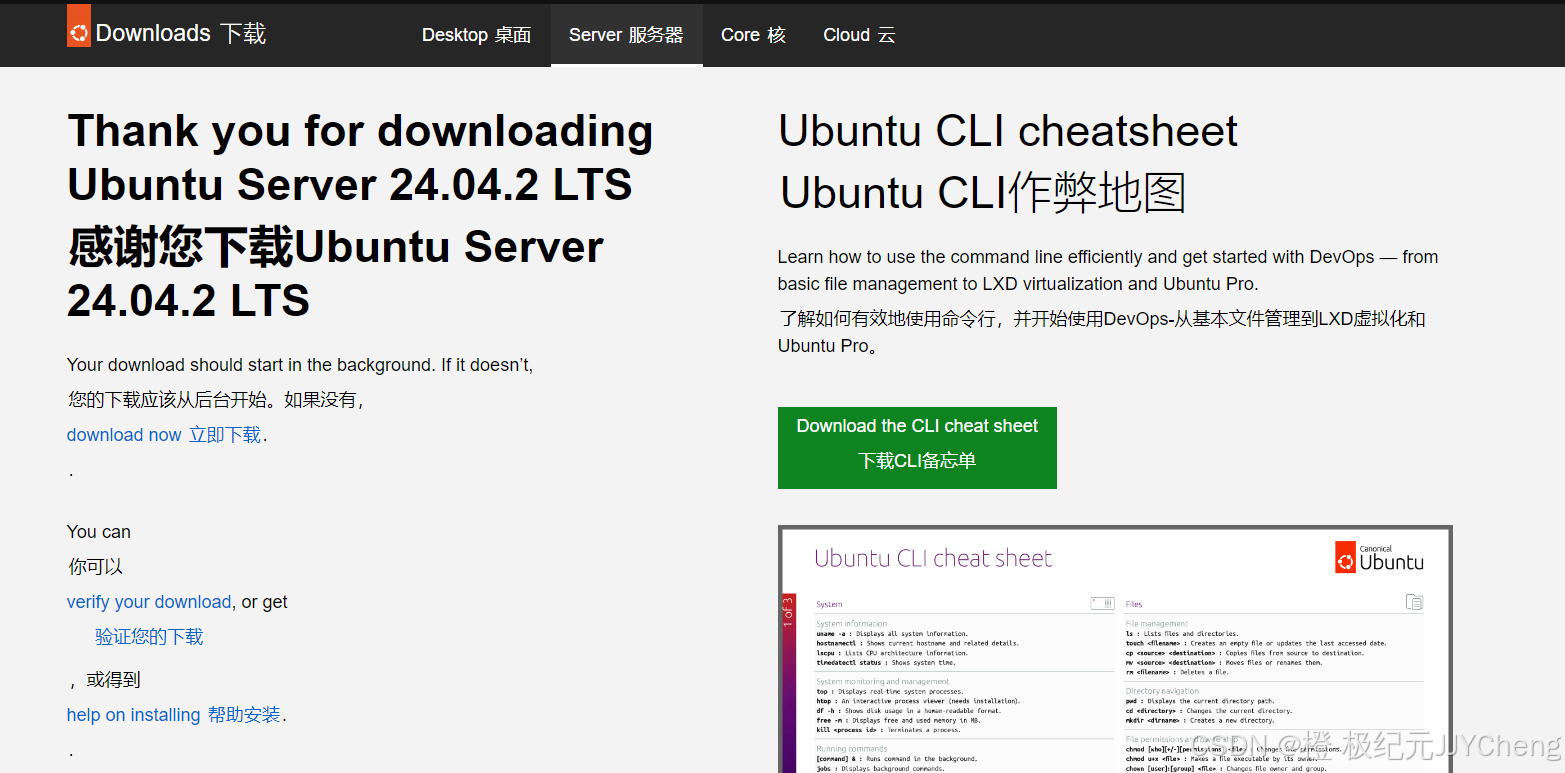Click the System section icon in cheat sheet
Image resolution: width=1565 pixels, height=773 pixels.
tap(1102, 603)
